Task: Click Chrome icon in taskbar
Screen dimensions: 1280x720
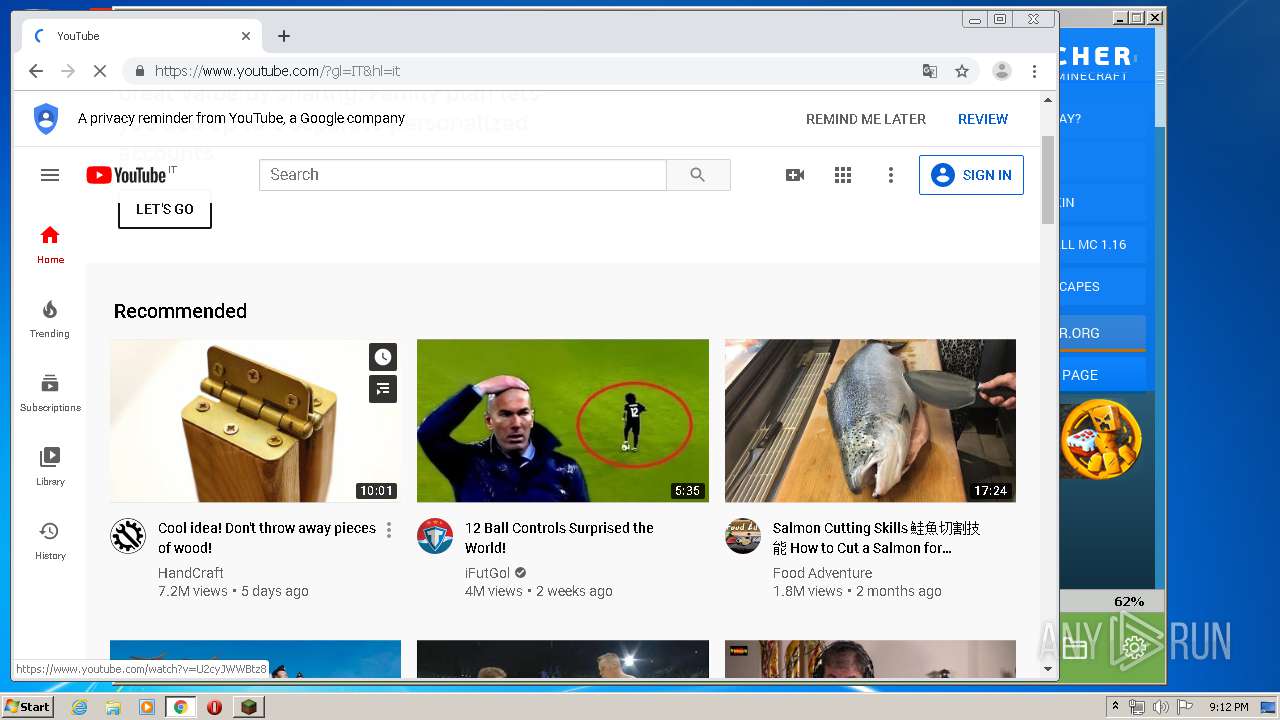Action: coord(180,707)
